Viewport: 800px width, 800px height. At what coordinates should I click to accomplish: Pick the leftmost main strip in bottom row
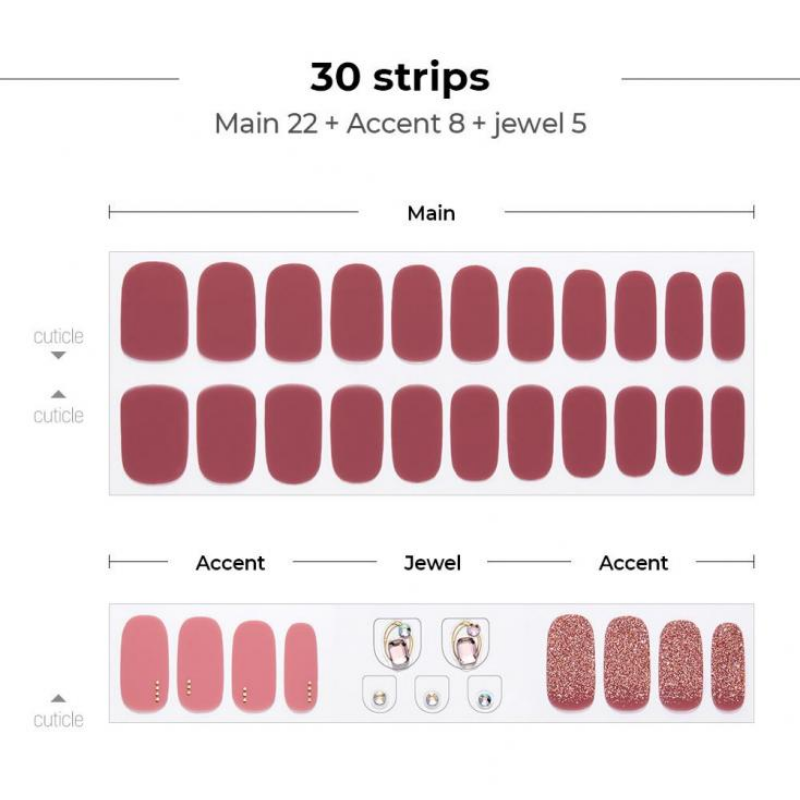[154, 435]
